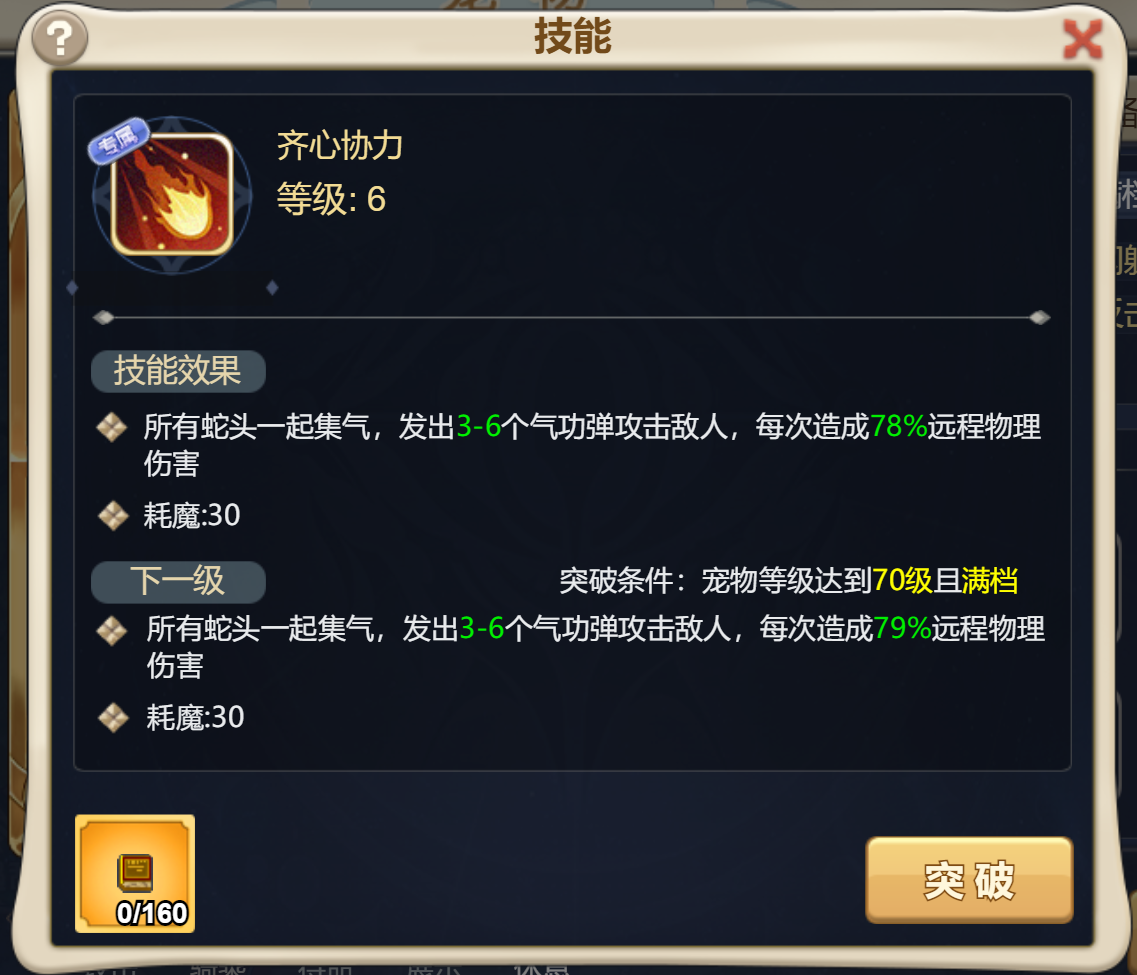Select the 下一级 section label
Image resolution: width=1137 pixels, height=975 pixels.
178,581
